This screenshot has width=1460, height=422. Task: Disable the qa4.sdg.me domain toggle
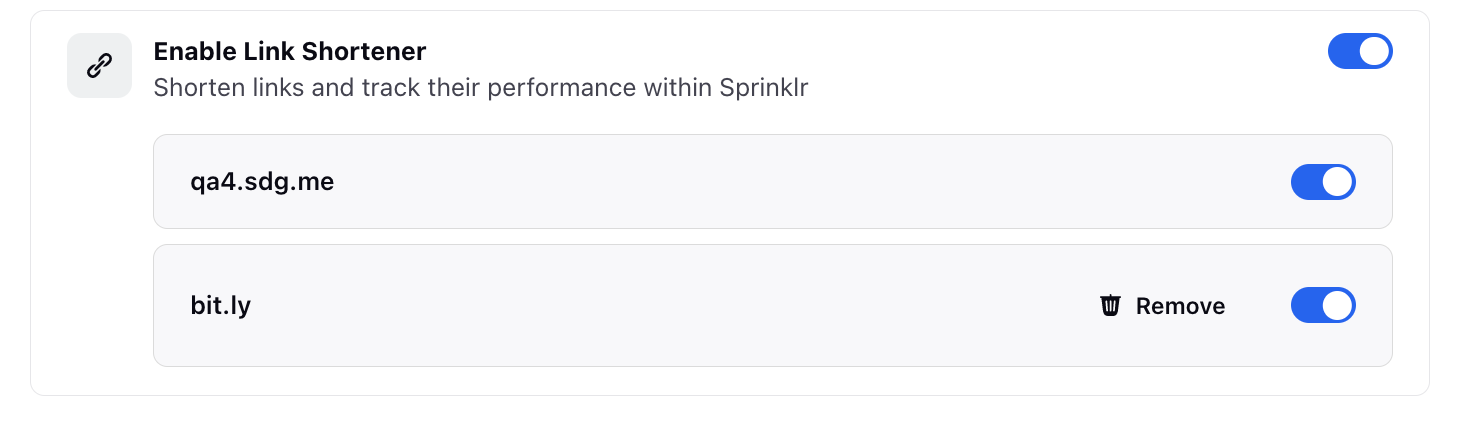pos(1324,182)
